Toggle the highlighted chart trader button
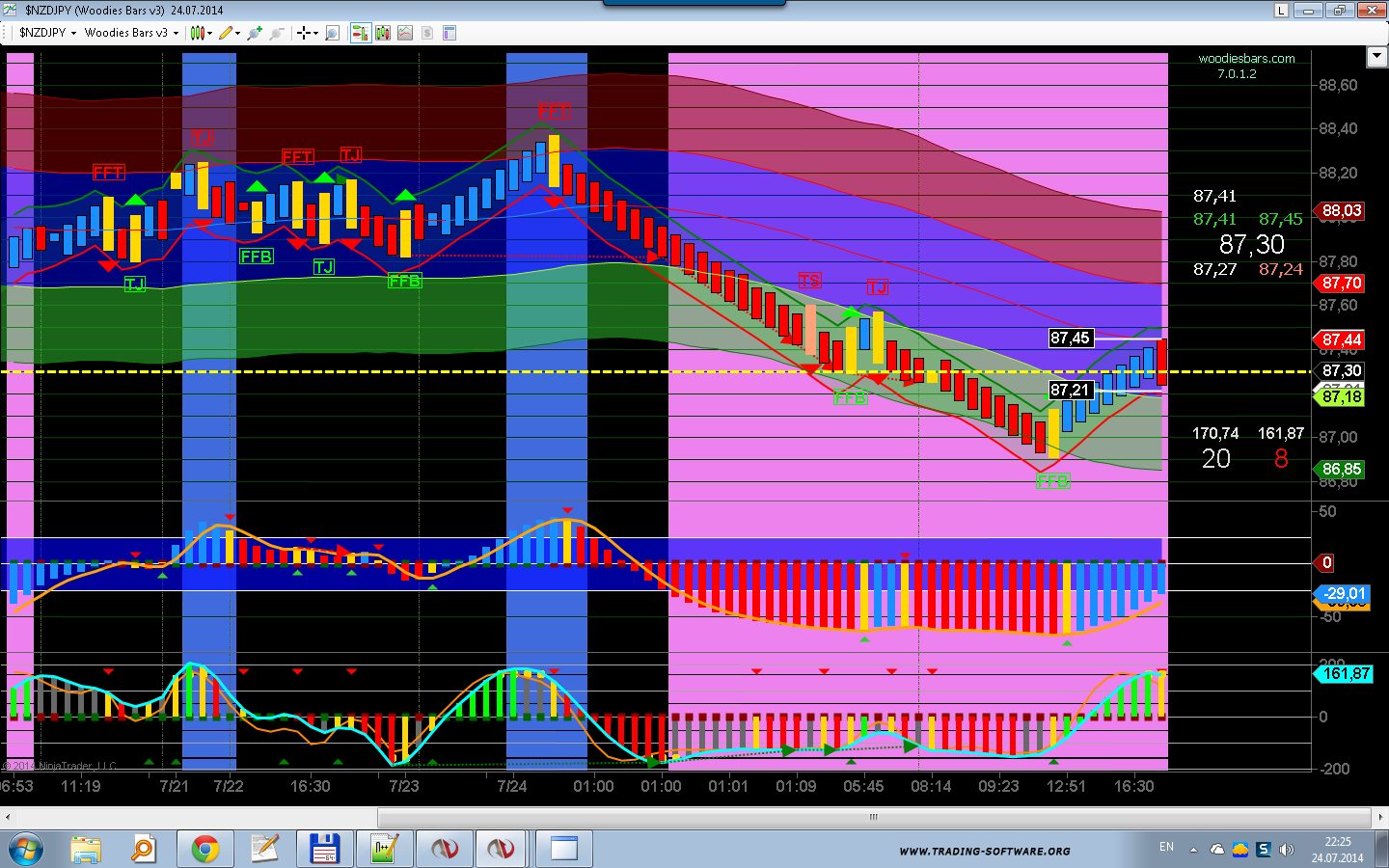 360,33
